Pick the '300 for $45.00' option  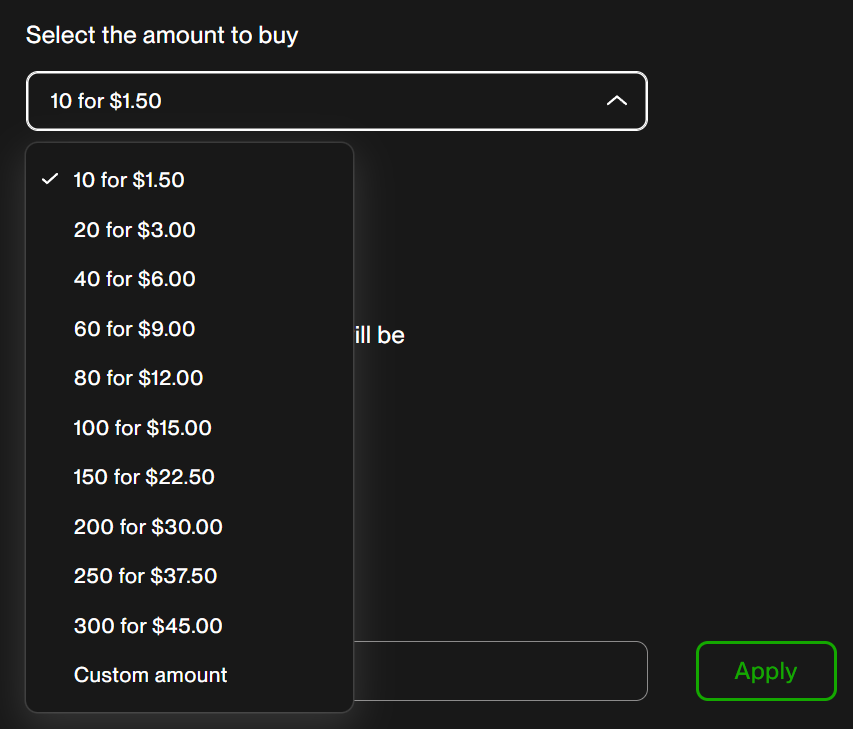148,626
